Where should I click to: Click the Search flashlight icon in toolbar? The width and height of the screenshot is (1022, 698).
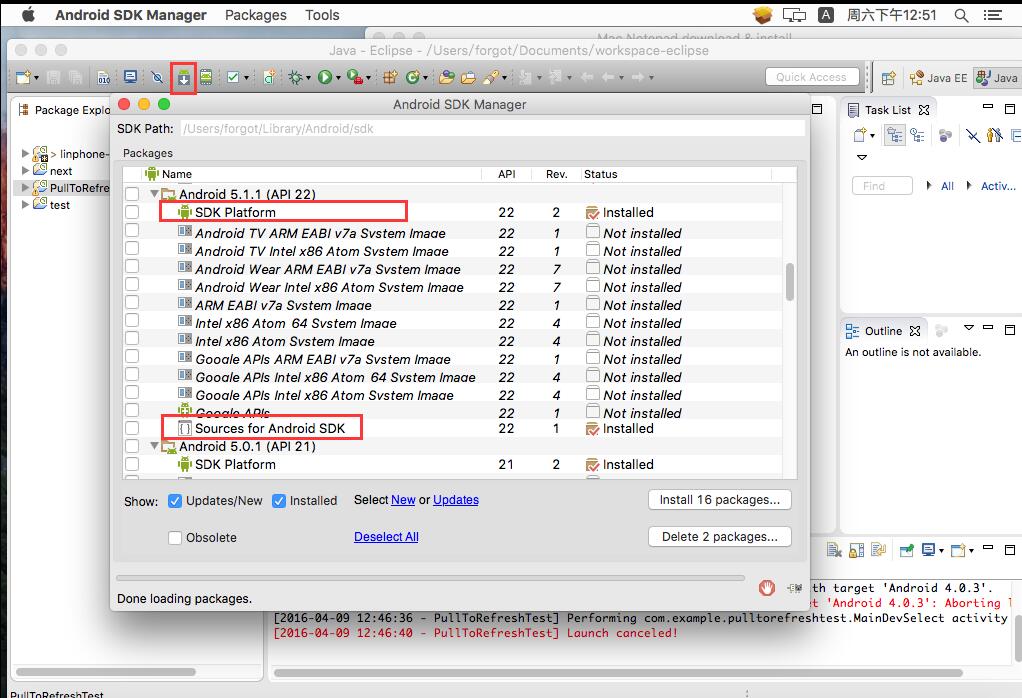491,78
